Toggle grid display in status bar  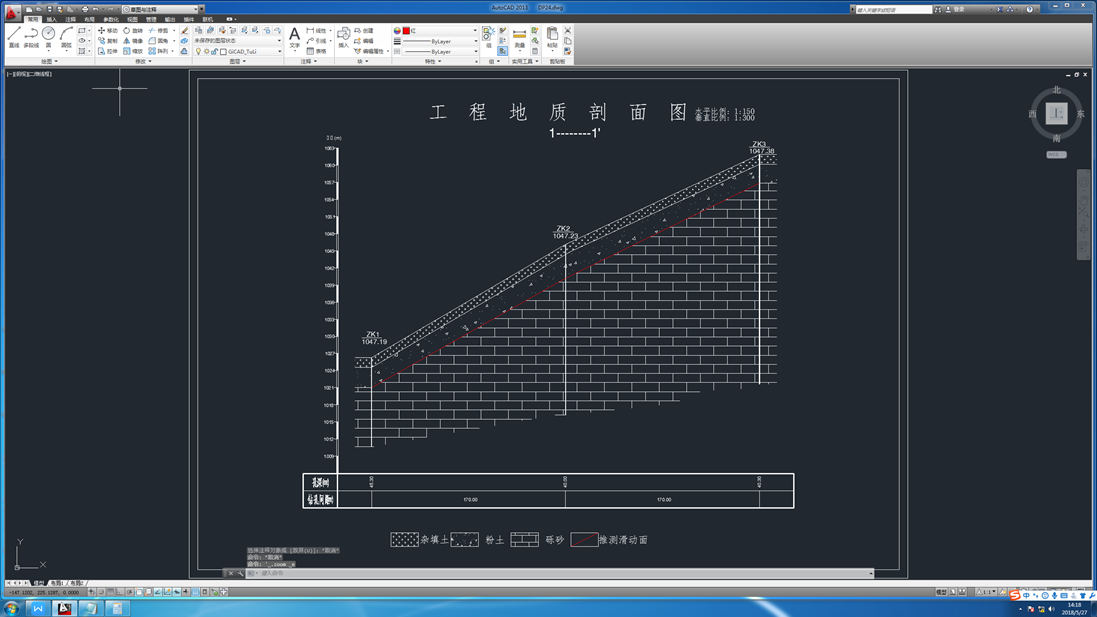click(x=110, y=592)
